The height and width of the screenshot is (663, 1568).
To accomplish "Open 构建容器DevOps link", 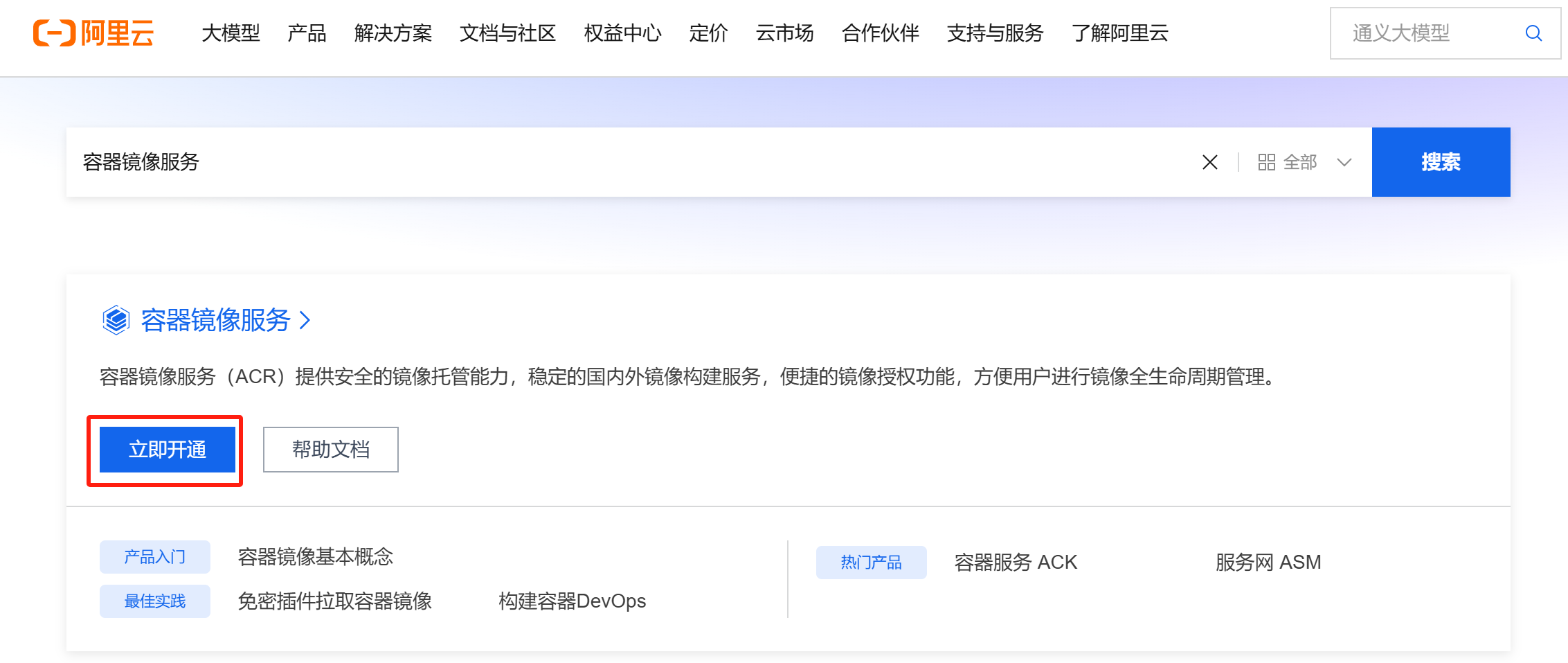I will tap(572, 601).
